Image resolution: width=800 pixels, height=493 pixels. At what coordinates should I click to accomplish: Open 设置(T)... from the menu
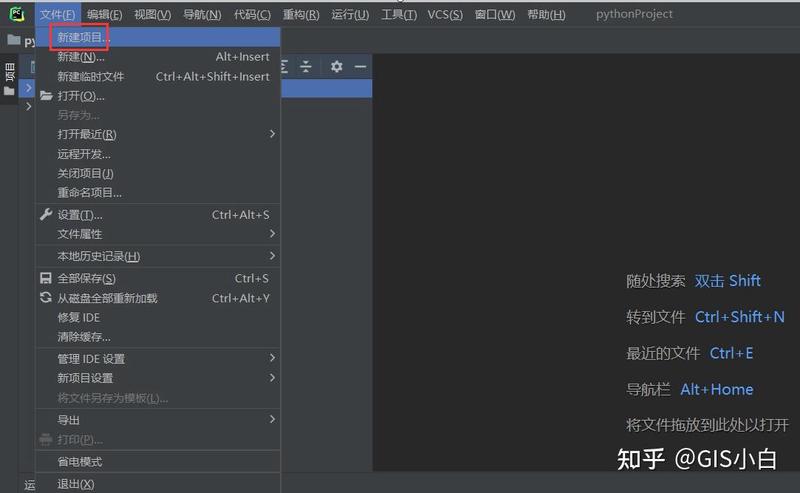158,215
